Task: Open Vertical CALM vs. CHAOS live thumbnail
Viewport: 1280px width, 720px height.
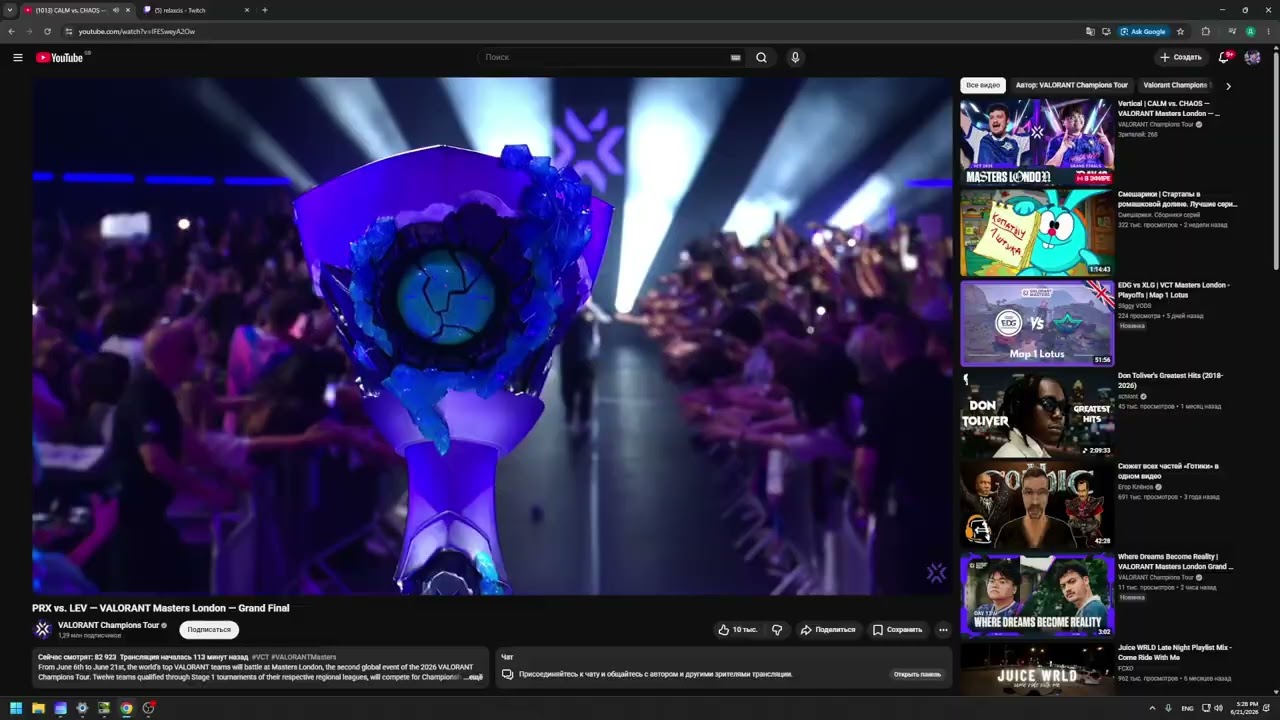Action: 1037,143
